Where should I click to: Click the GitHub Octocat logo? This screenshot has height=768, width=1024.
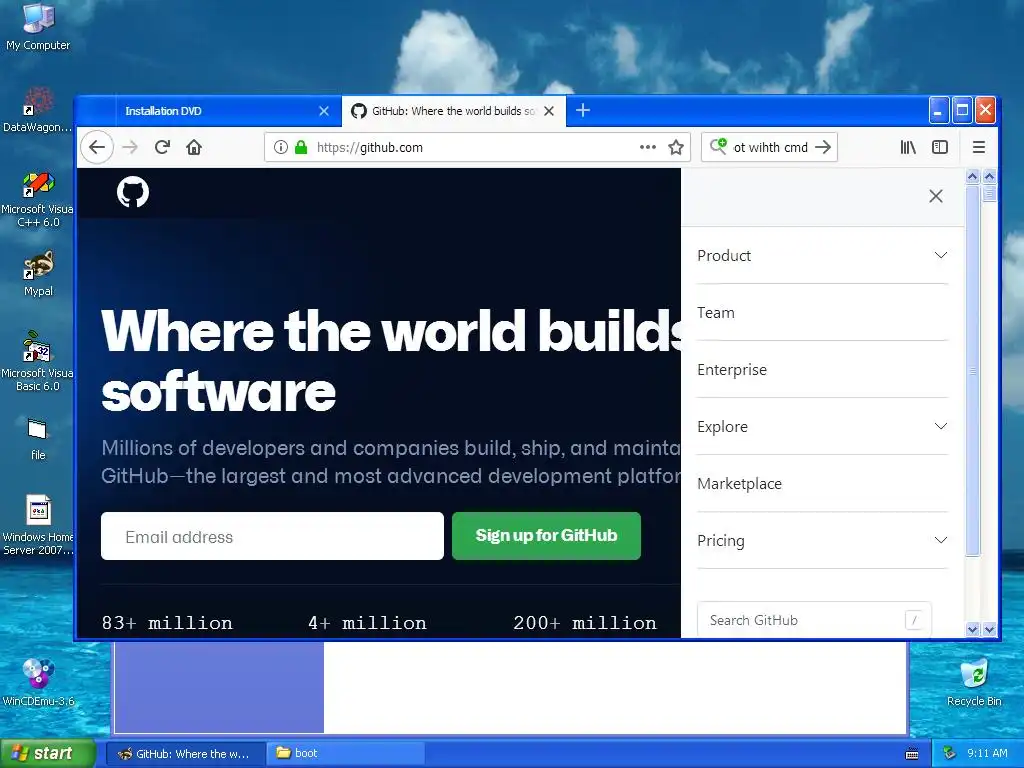pyautogui.click(x=133, y=192)
